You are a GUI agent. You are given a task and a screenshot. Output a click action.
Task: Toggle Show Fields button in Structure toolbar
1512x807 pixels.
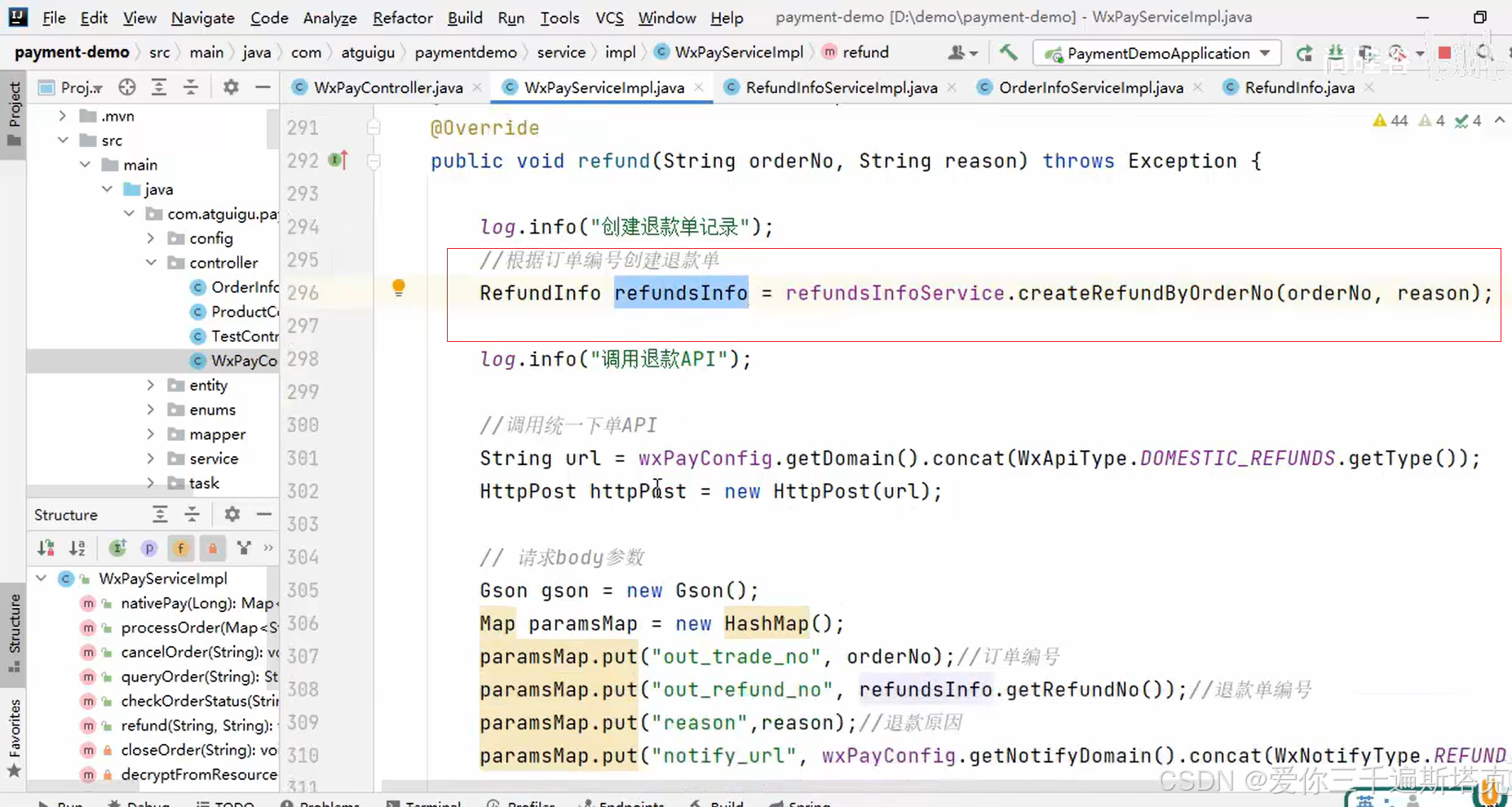tap(181, 548)
